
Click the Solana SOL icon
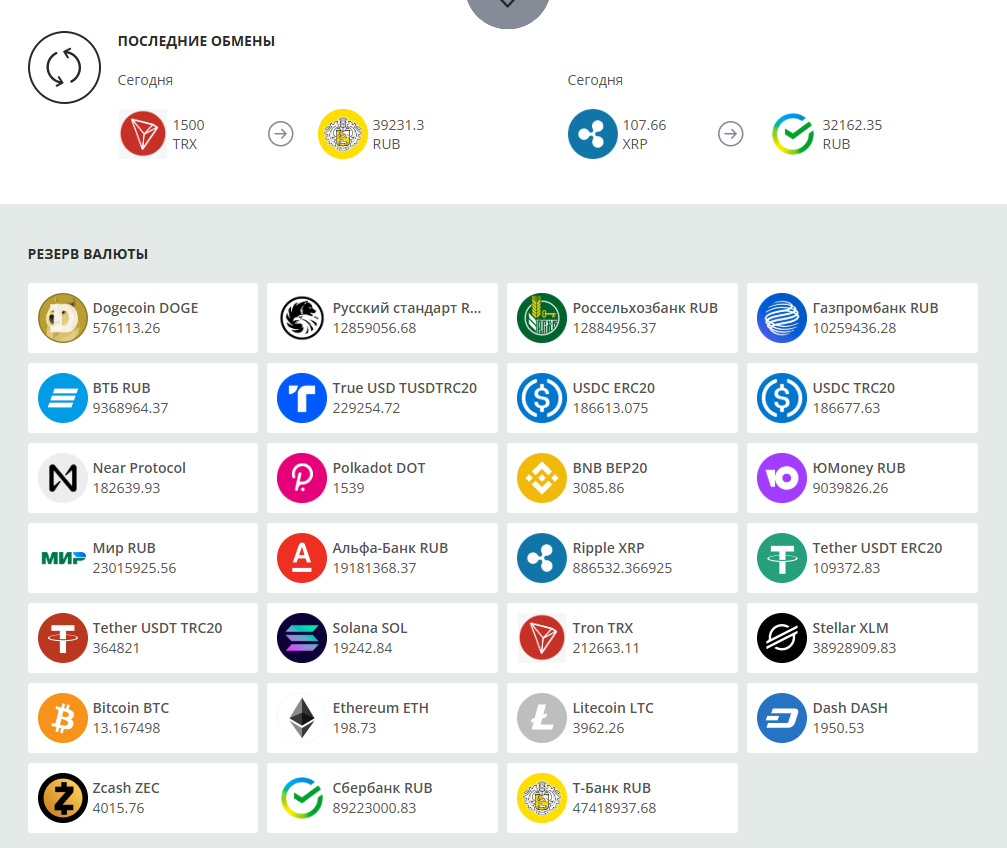(302, 638)
